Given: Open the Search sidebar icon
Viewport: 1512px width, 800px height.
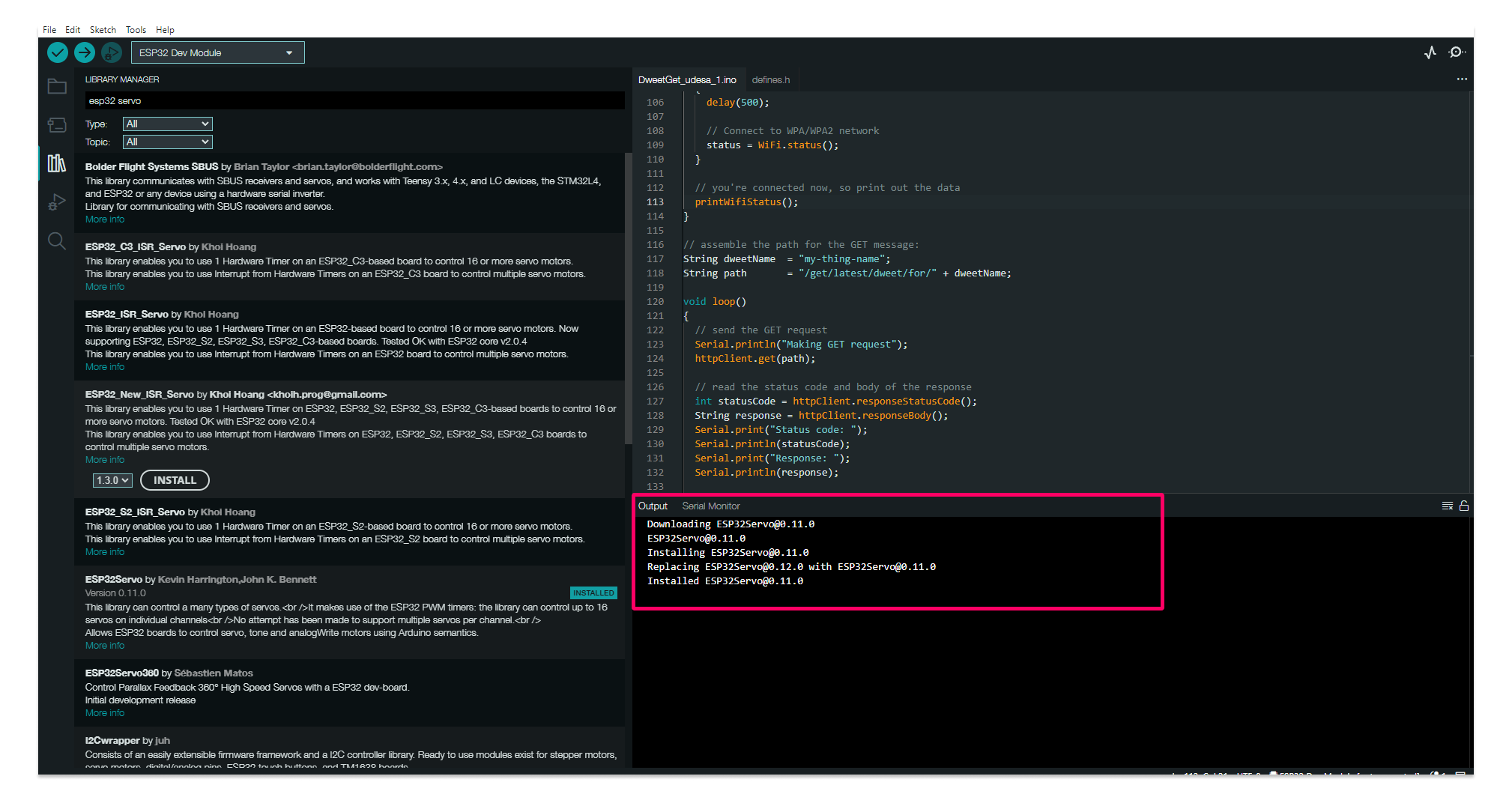Looking at the screenshot, I should (x=57, y=240).
